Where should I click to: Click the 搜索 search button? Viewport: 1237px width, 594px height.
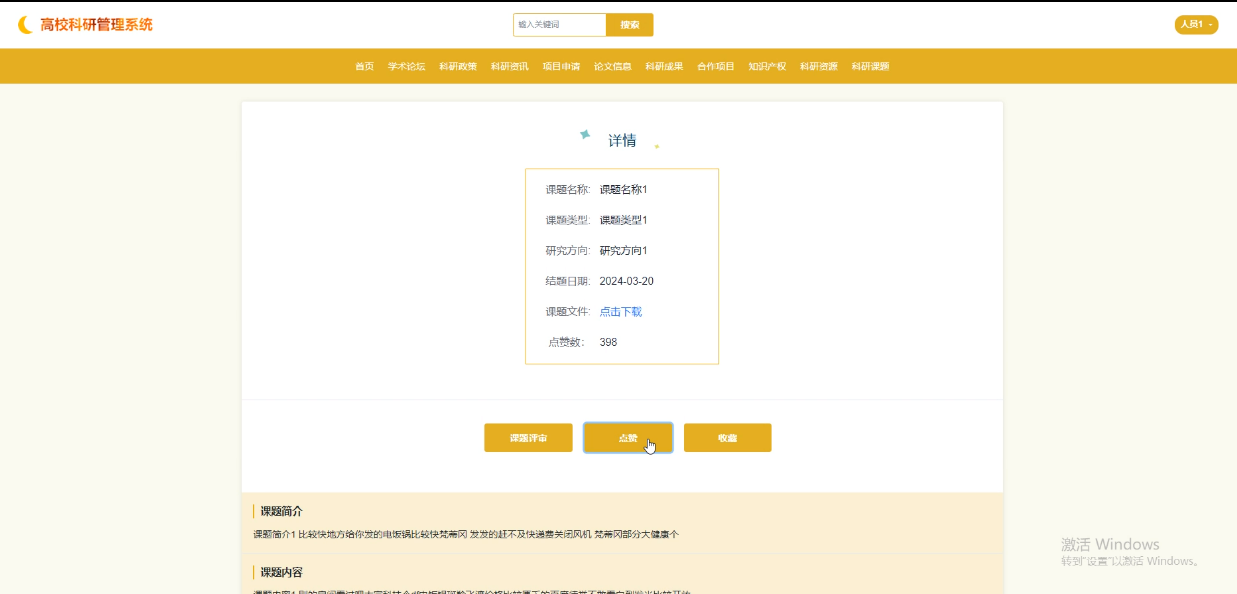coord(630,24)
